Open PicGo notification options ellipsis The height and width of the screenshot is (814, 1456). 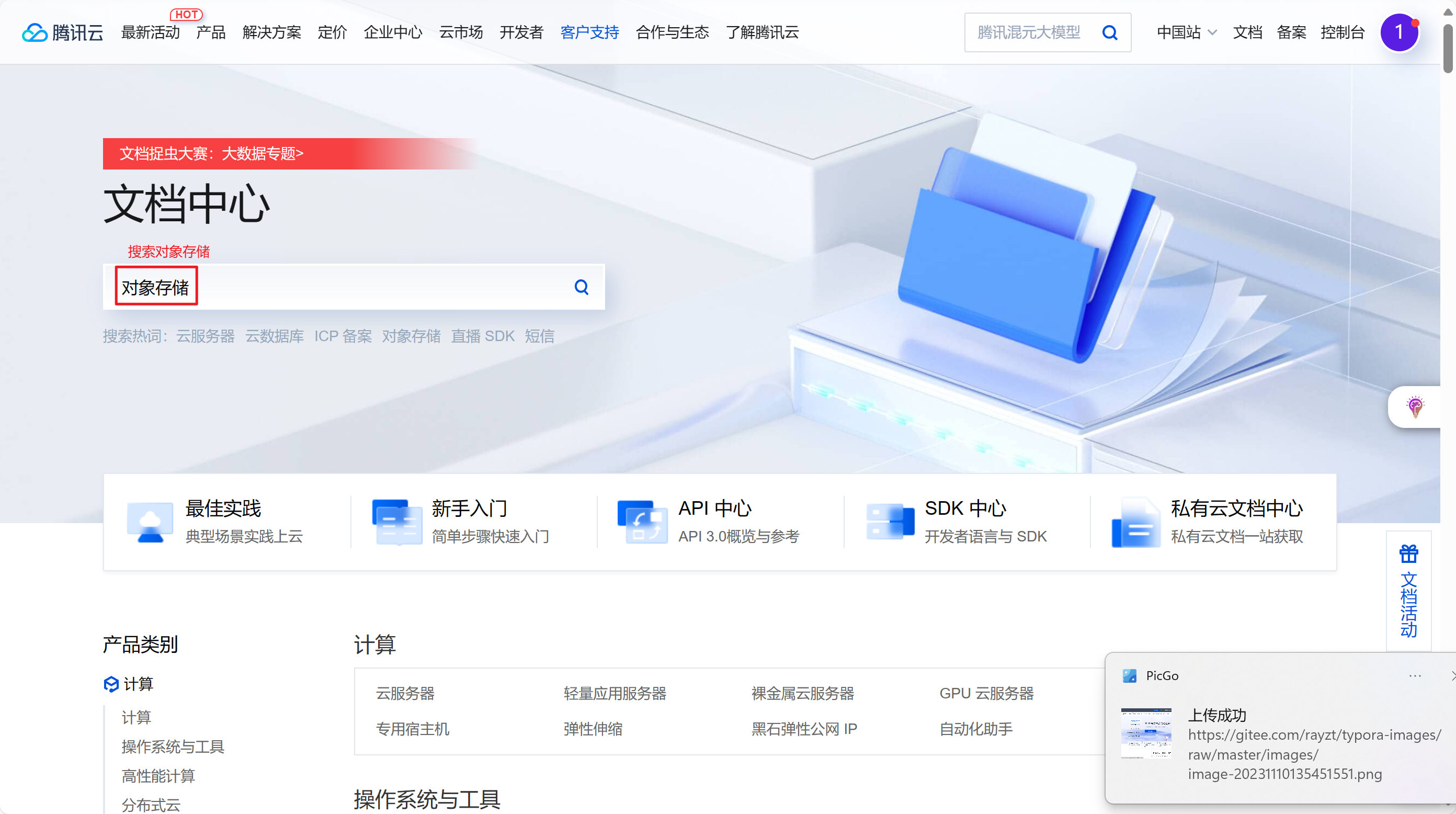pos(1415,675)
